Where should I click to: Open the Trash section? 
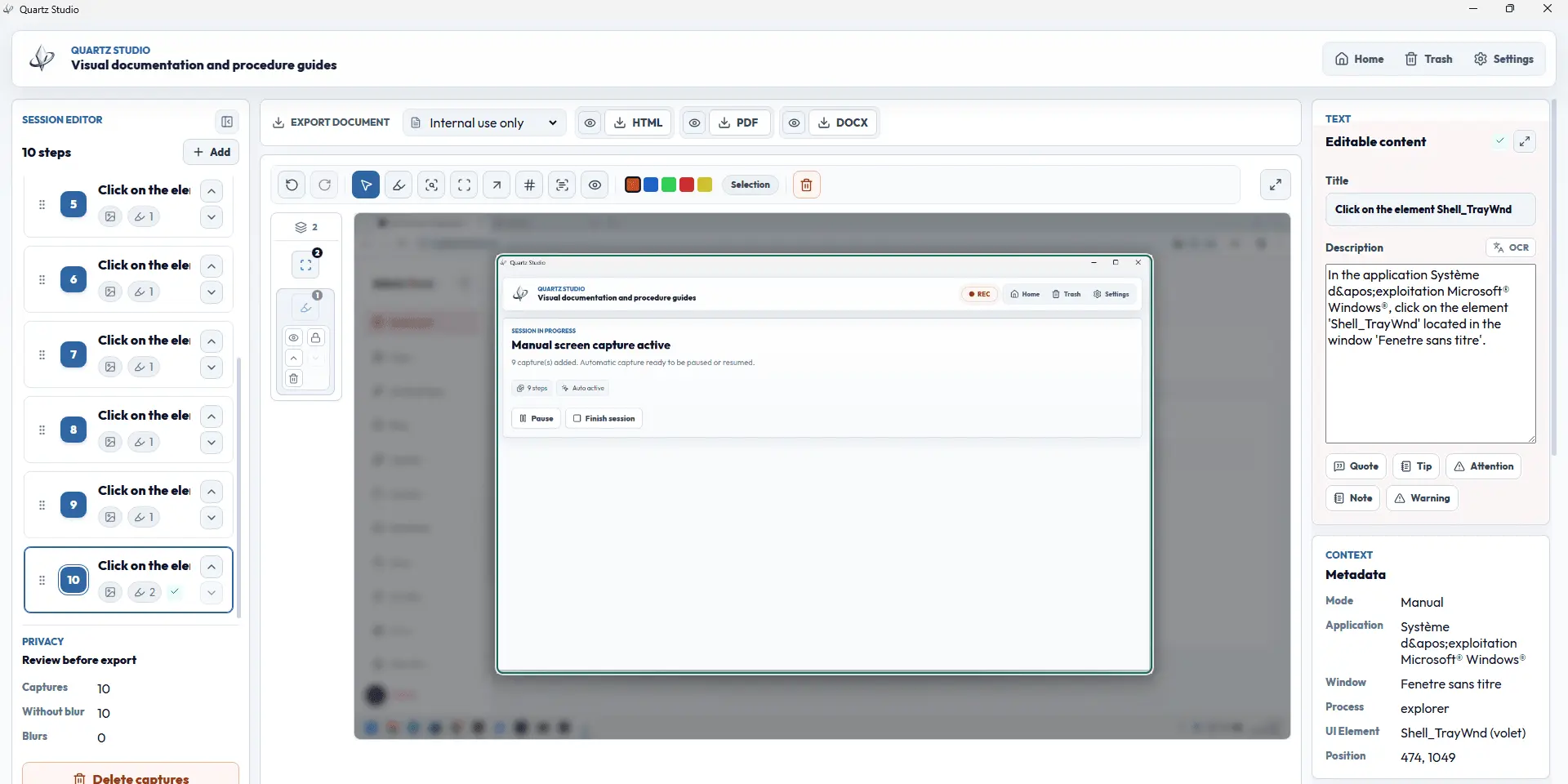pos(1428,59)
